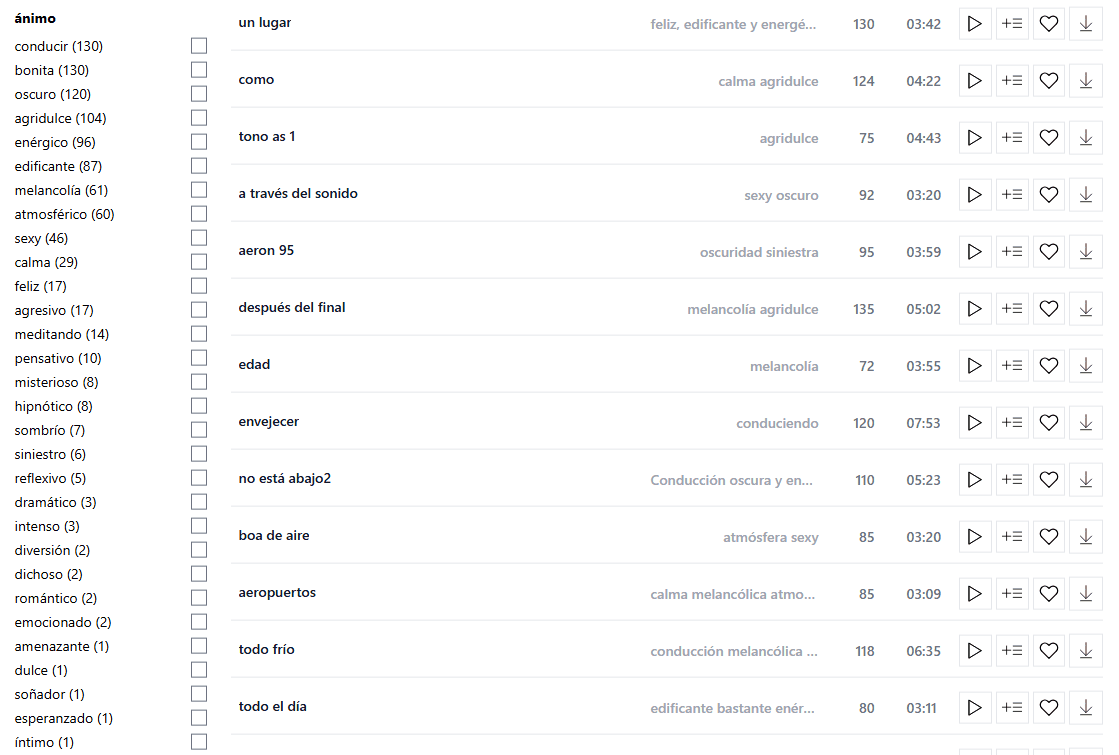Viewport: 1119px width, 755px height.
Task: Enable the 'agridulce (104)' mood checkbox
Action: point(199,118)
